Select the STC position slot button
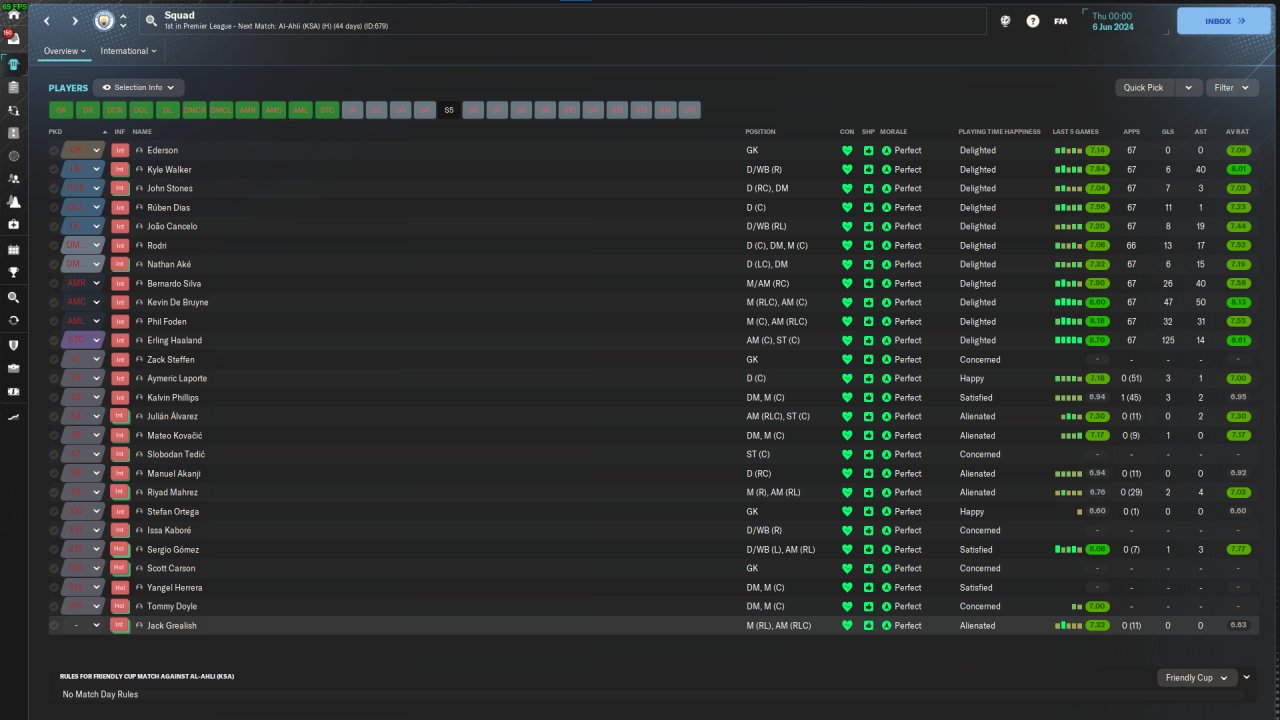1280x720 pixels. pyautogui.click(x=327, y=110)
